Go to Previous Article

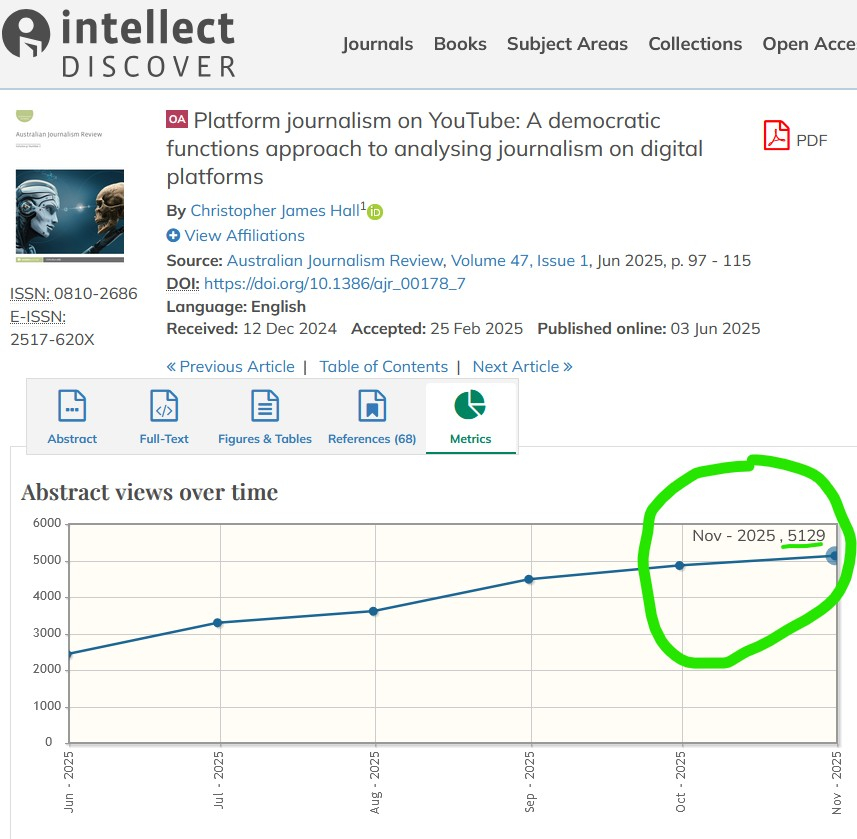click(231, 367)
